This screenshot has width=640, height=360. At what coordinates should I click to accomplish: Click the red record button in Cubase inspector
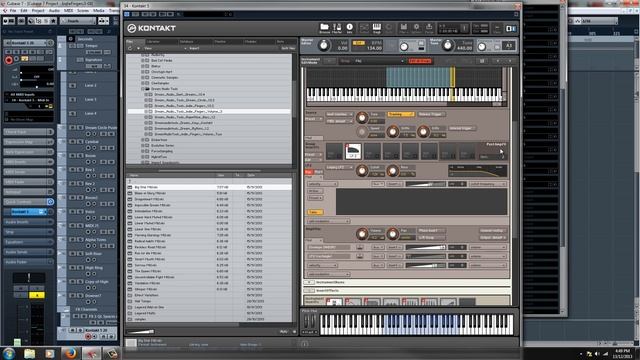(x=9, y=60)
